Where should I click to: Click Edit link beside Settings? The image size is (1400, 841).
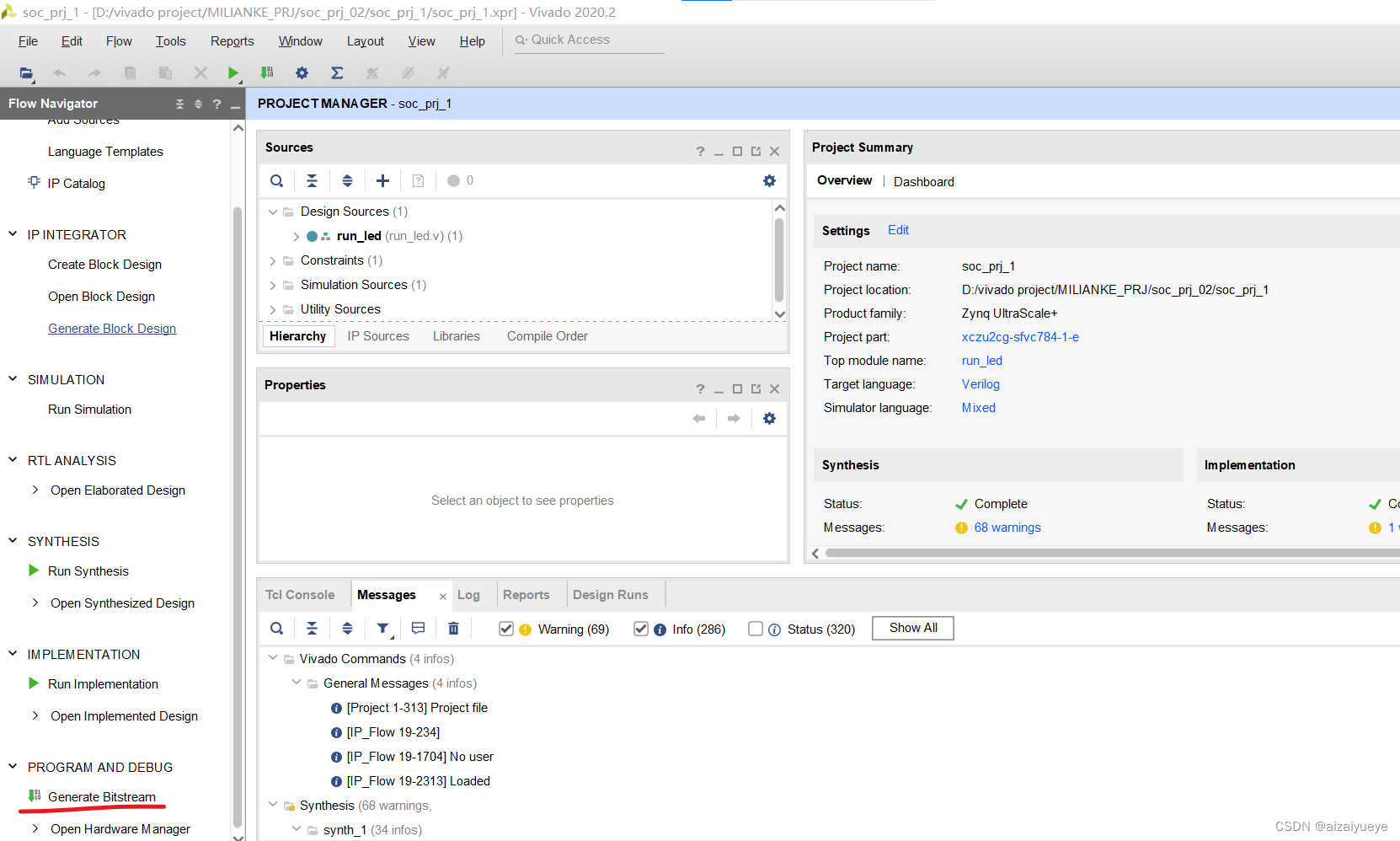pos(898,230)
